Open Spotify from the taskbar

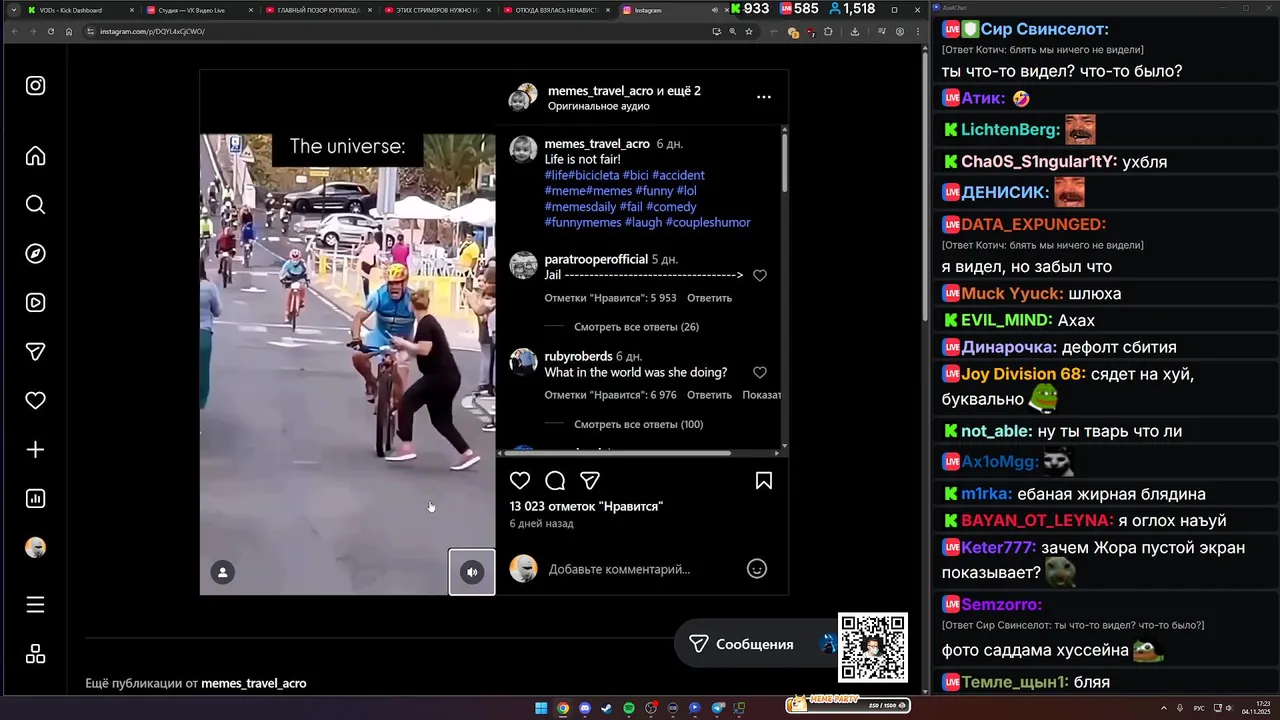tap(629, 708)
